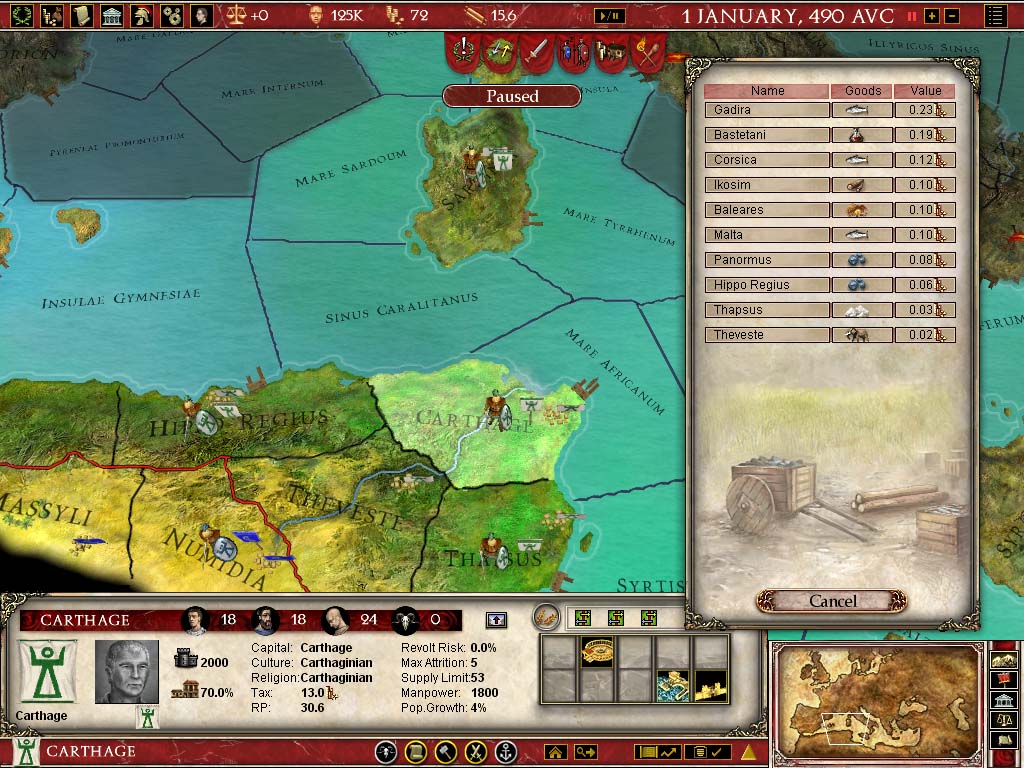Open the Economy panel via the coins icon
The image size is (1024, 768).
click(50, 16)
